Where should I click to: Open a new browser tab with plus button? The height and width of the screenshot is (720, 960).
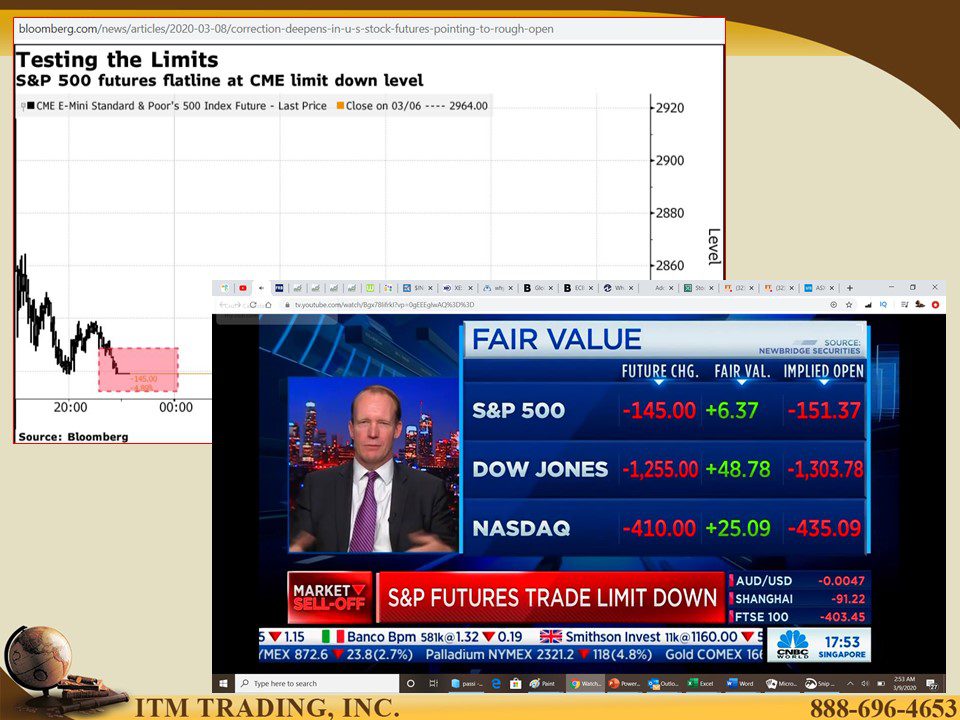click(849, 288)
